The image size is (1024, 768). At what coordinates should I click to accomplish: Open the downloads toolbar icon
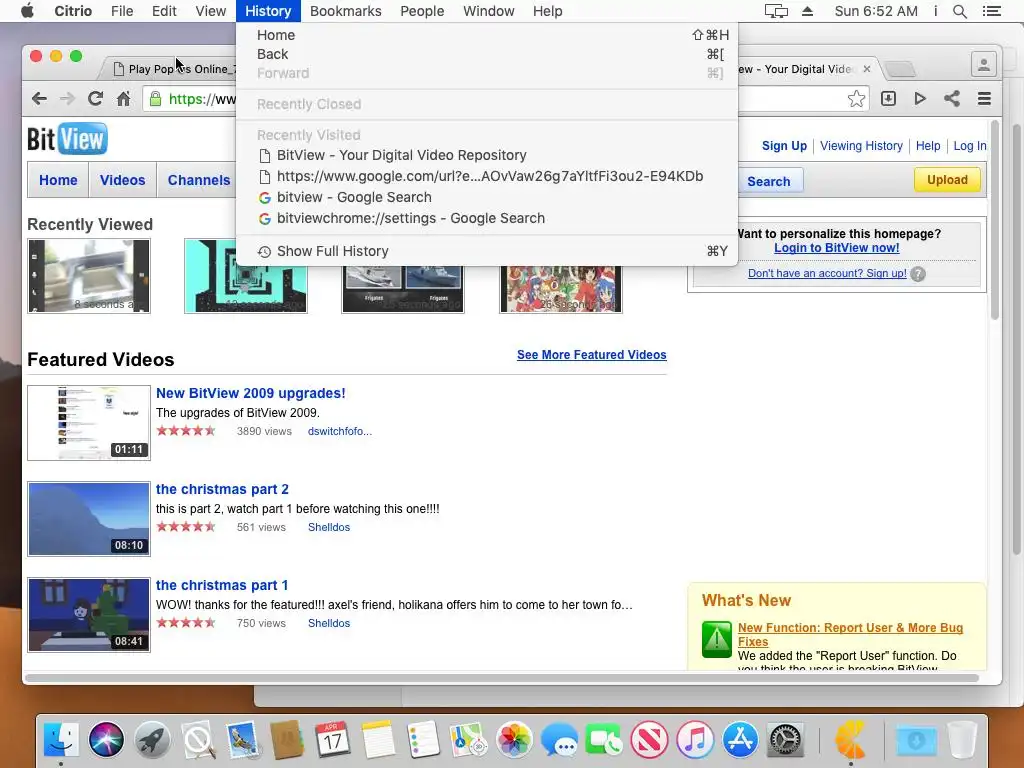[x=888, y=99]
